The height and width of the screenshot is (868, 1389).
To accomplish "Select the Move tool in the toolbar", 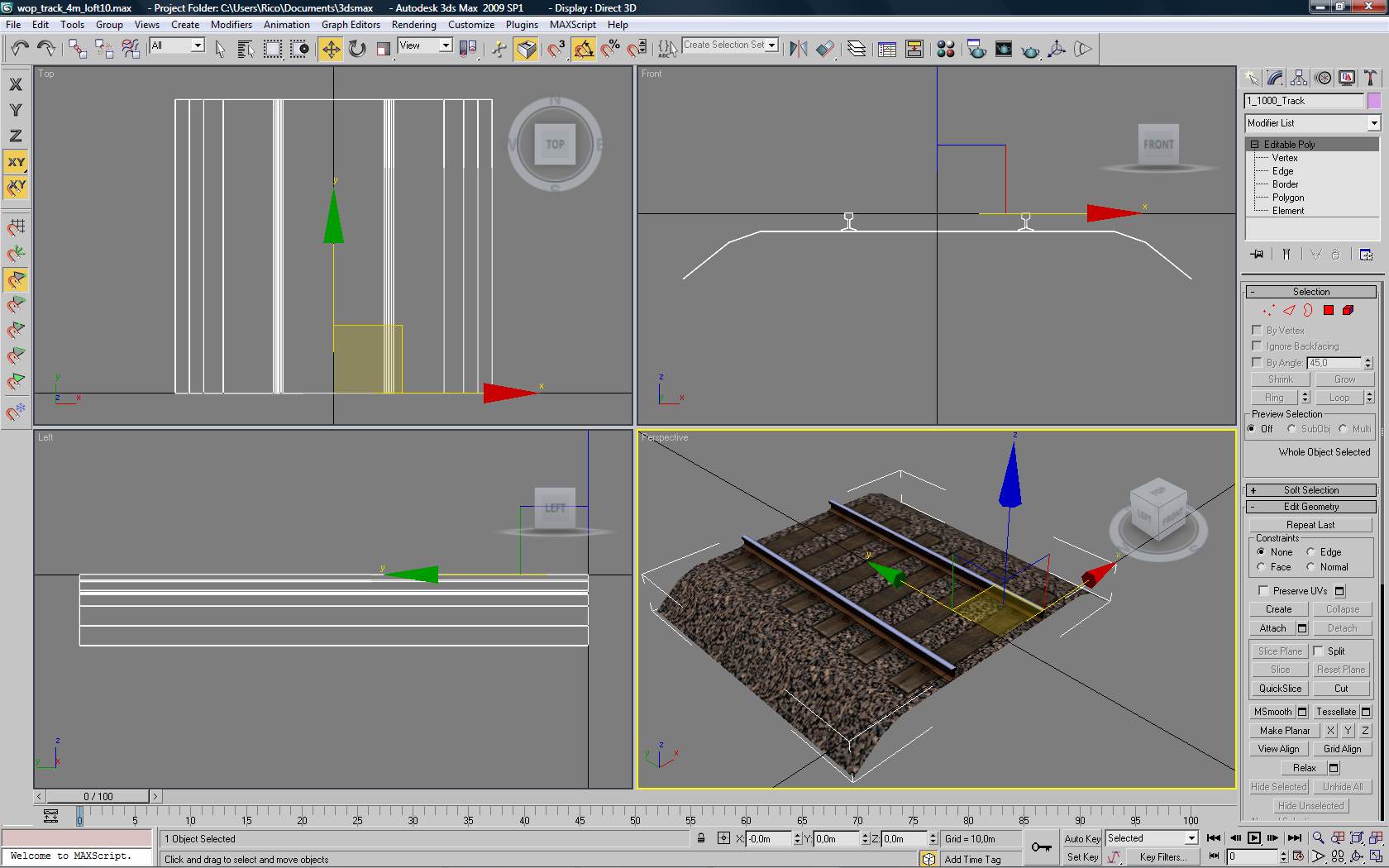I will pos(331,50).
